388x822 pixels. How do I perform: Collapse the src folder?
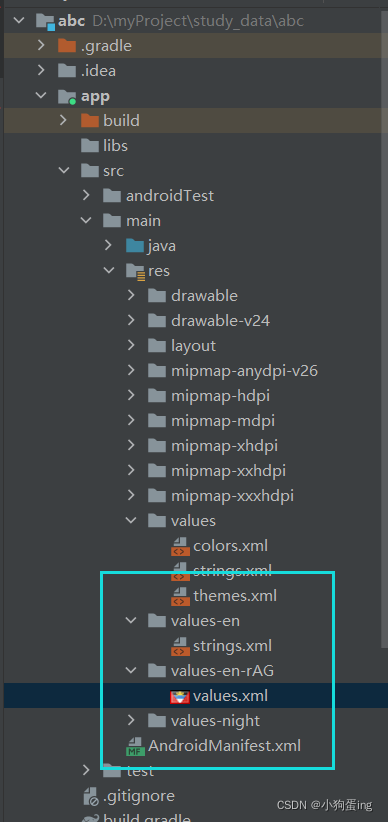64,170
